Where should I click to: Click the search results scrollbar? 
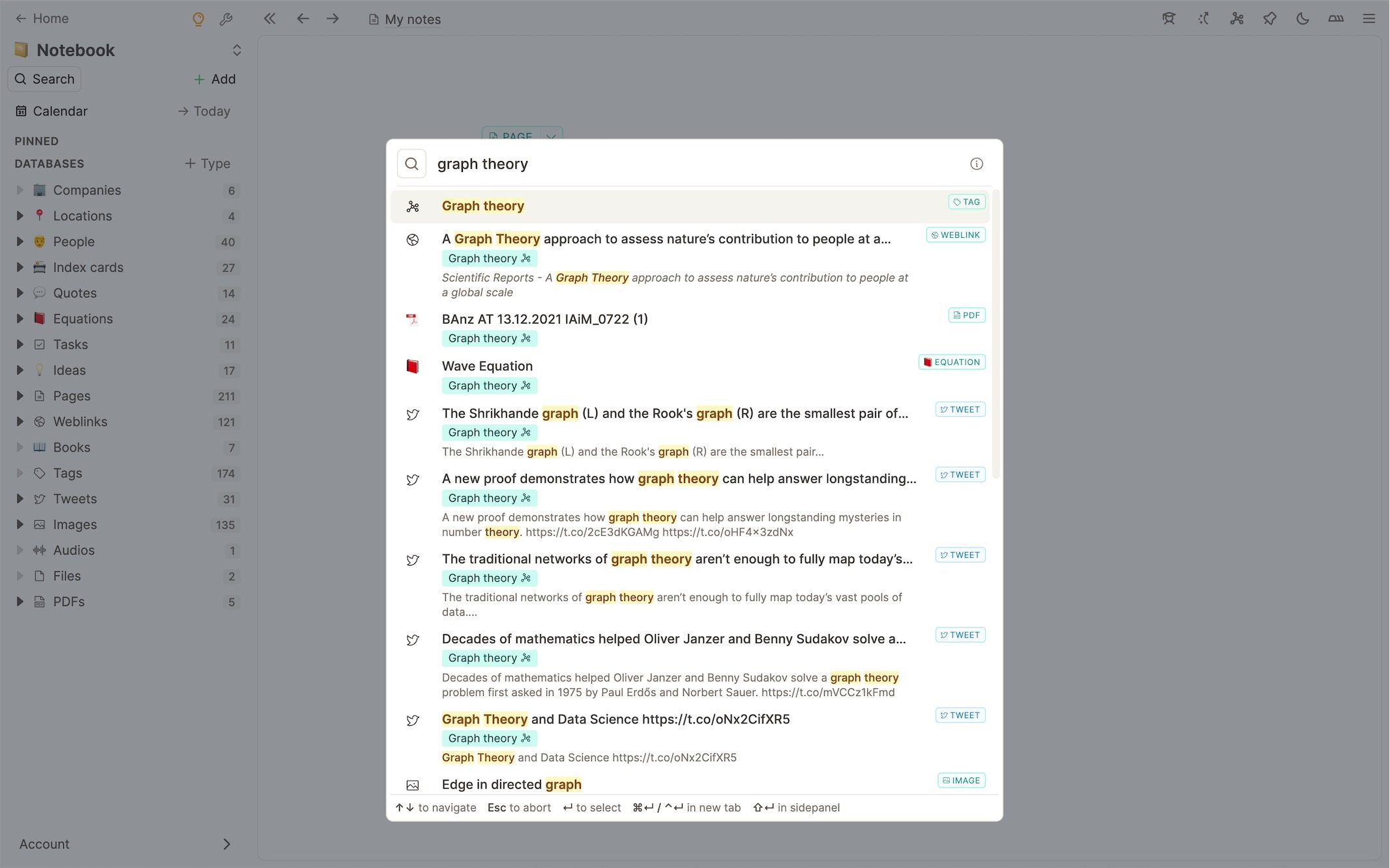coord(996,334)
